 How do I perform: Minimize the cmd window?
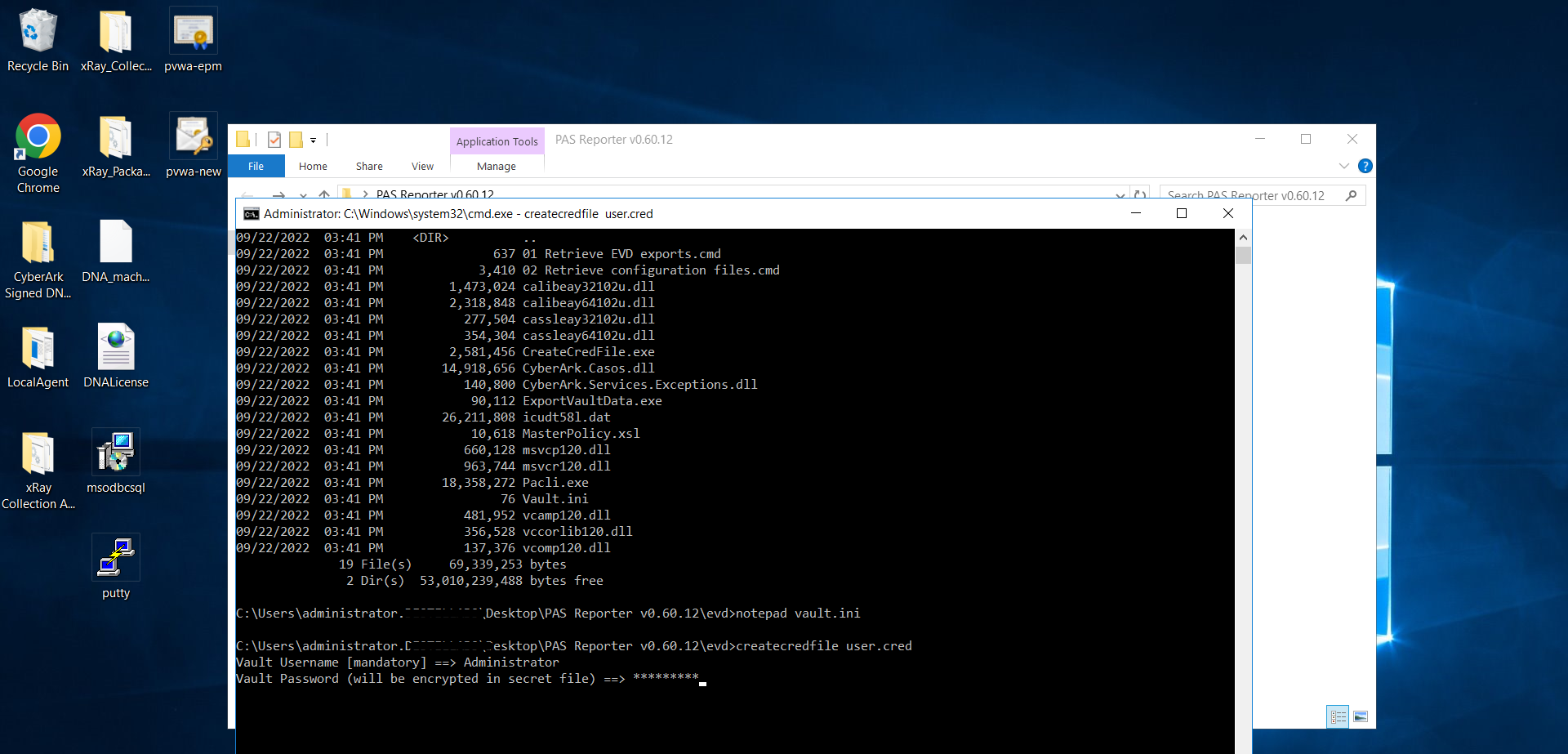[x=1135, y=213]
